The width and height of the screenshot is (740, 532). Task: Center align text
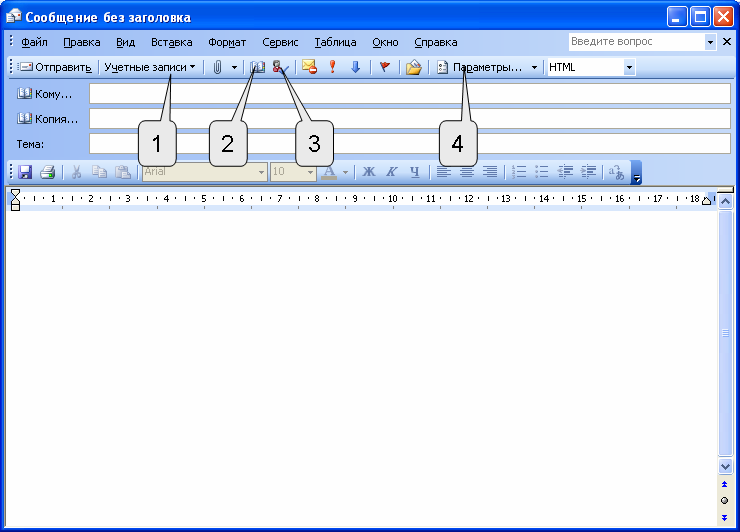tap(467, 172)
